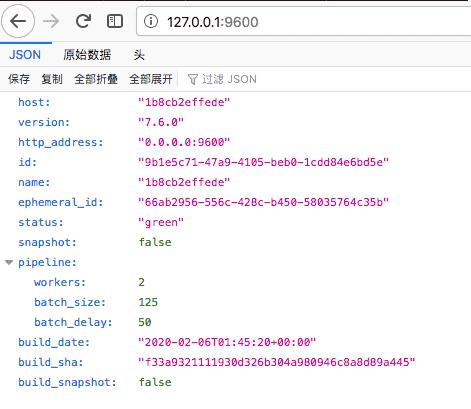Select the snapshot key label
Image resolution: width=471 pixels, height=409 pixels.
(47, 242)
